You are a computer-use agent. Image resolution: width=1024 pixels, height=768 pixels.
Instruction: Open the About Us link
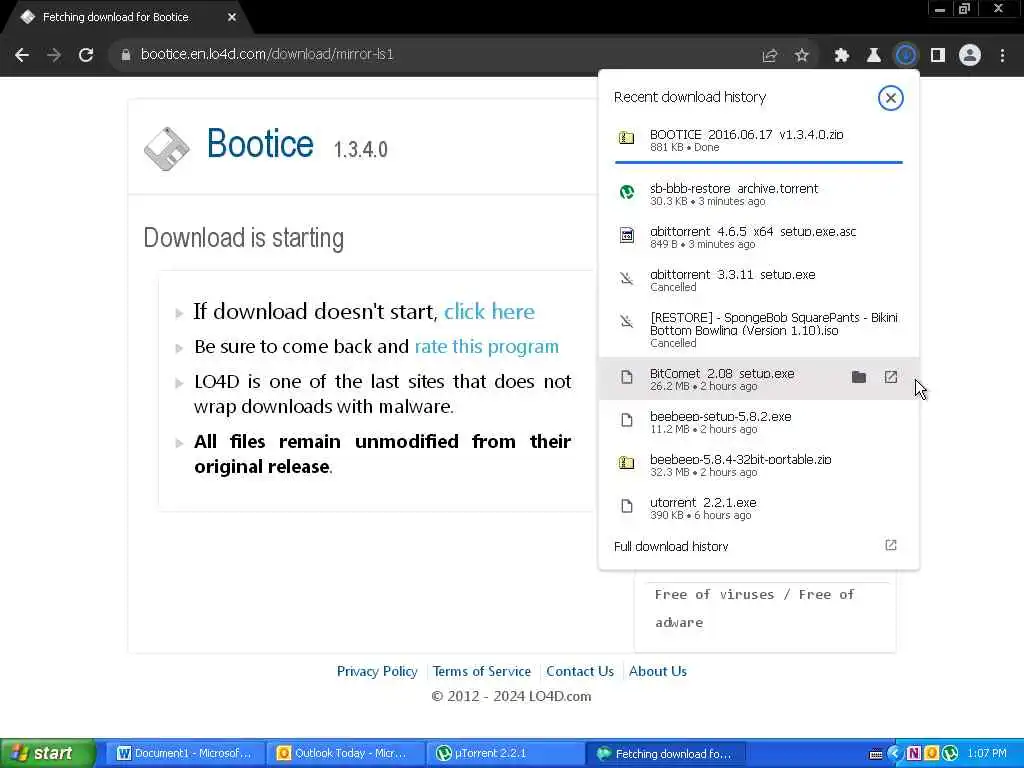pyautogui.click(x=658, y=671)
